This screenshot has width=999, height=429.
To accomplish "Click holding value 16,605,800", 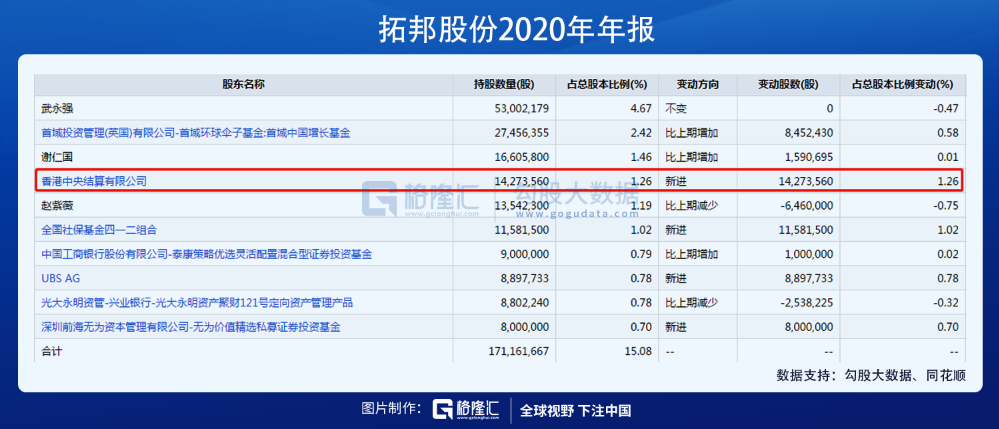I will 521,157.
